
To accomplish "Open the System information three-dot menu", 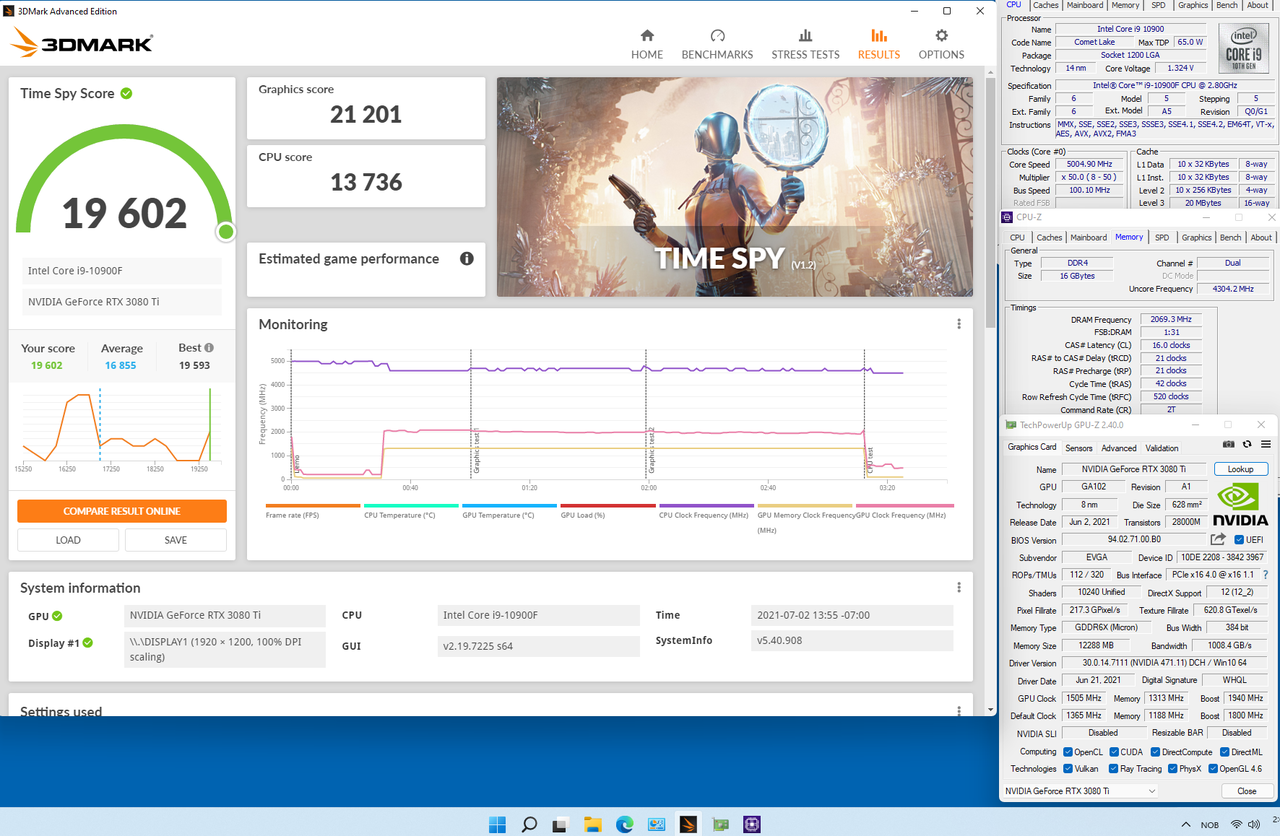I will 959,588.
